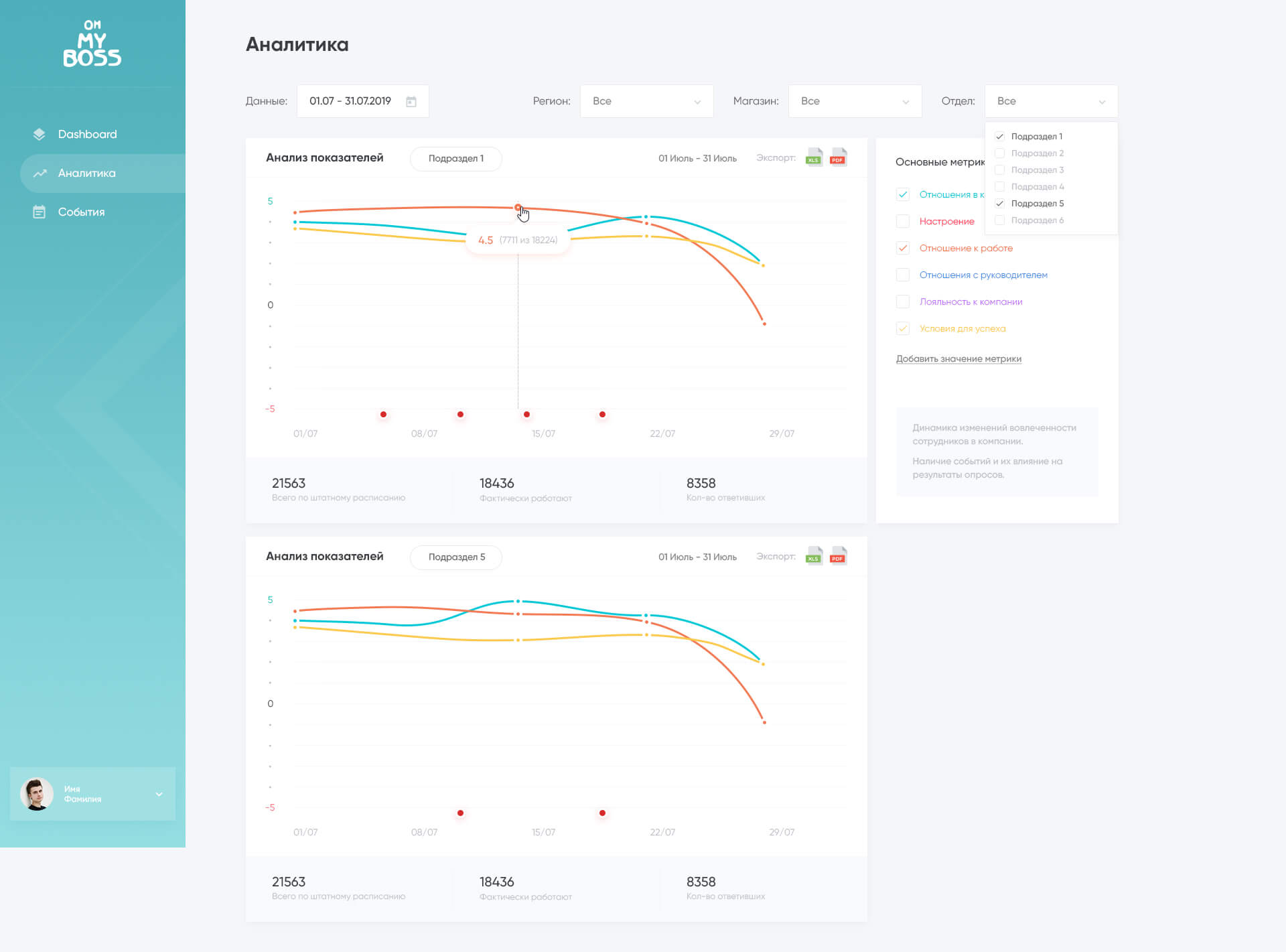Click fourth red event dot in top chart
Viewport: 1286px width, 952px height.
pos(602,414)
